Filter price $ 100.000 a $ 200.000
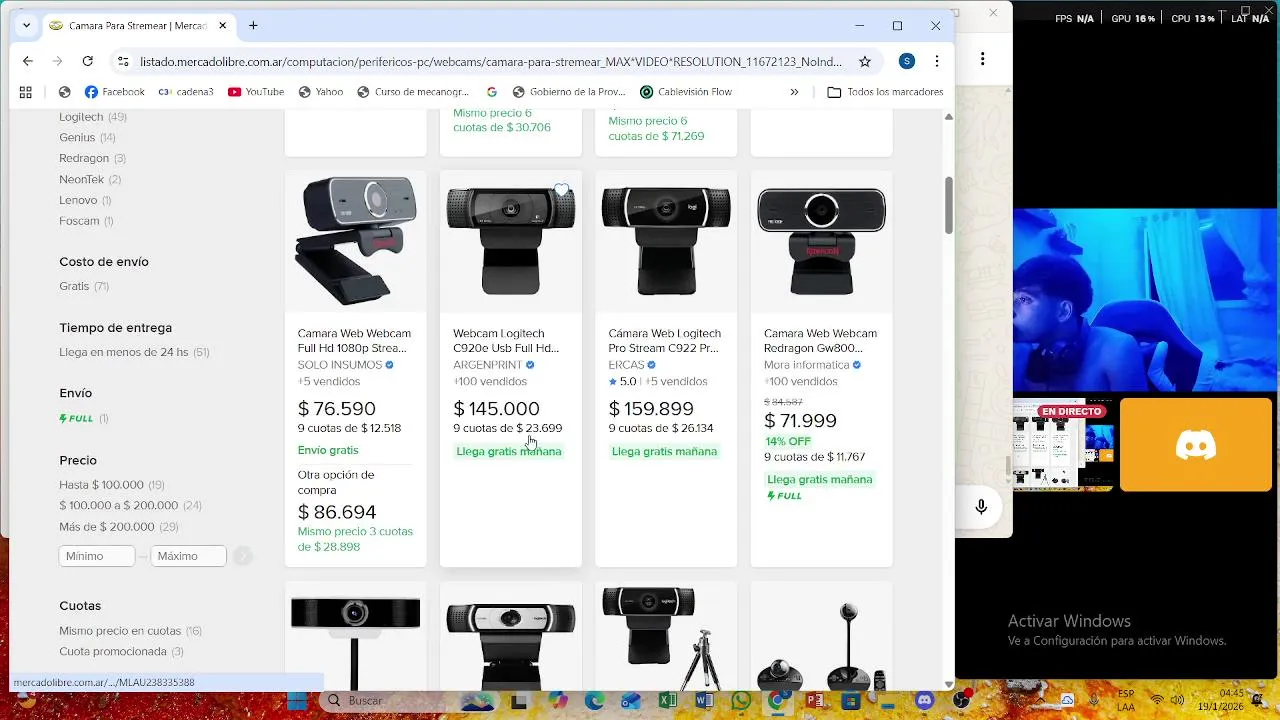Viewport: 1280px width, 720px height. [130, 506]
